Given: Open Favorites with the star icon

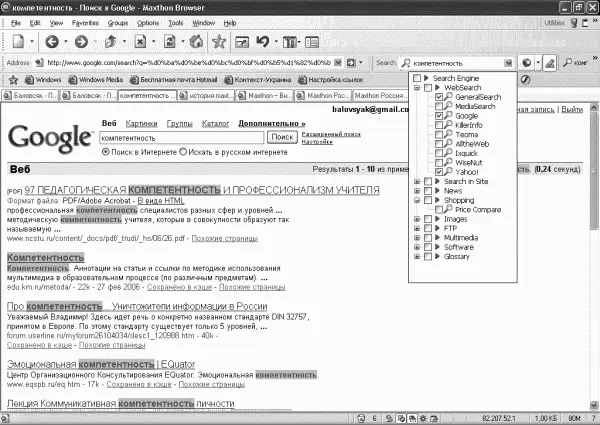Looking at the screenshot, I should pos(219,41).
